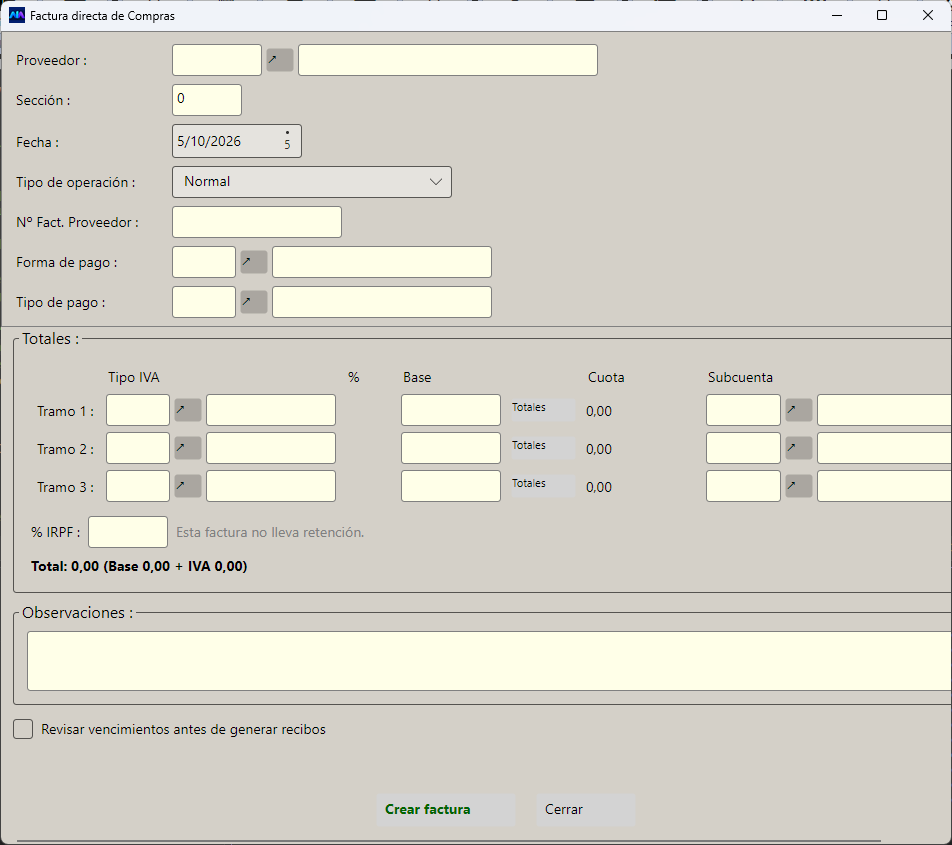
Task: Focus the Tipo de pago code field
Action: (204, 302)
